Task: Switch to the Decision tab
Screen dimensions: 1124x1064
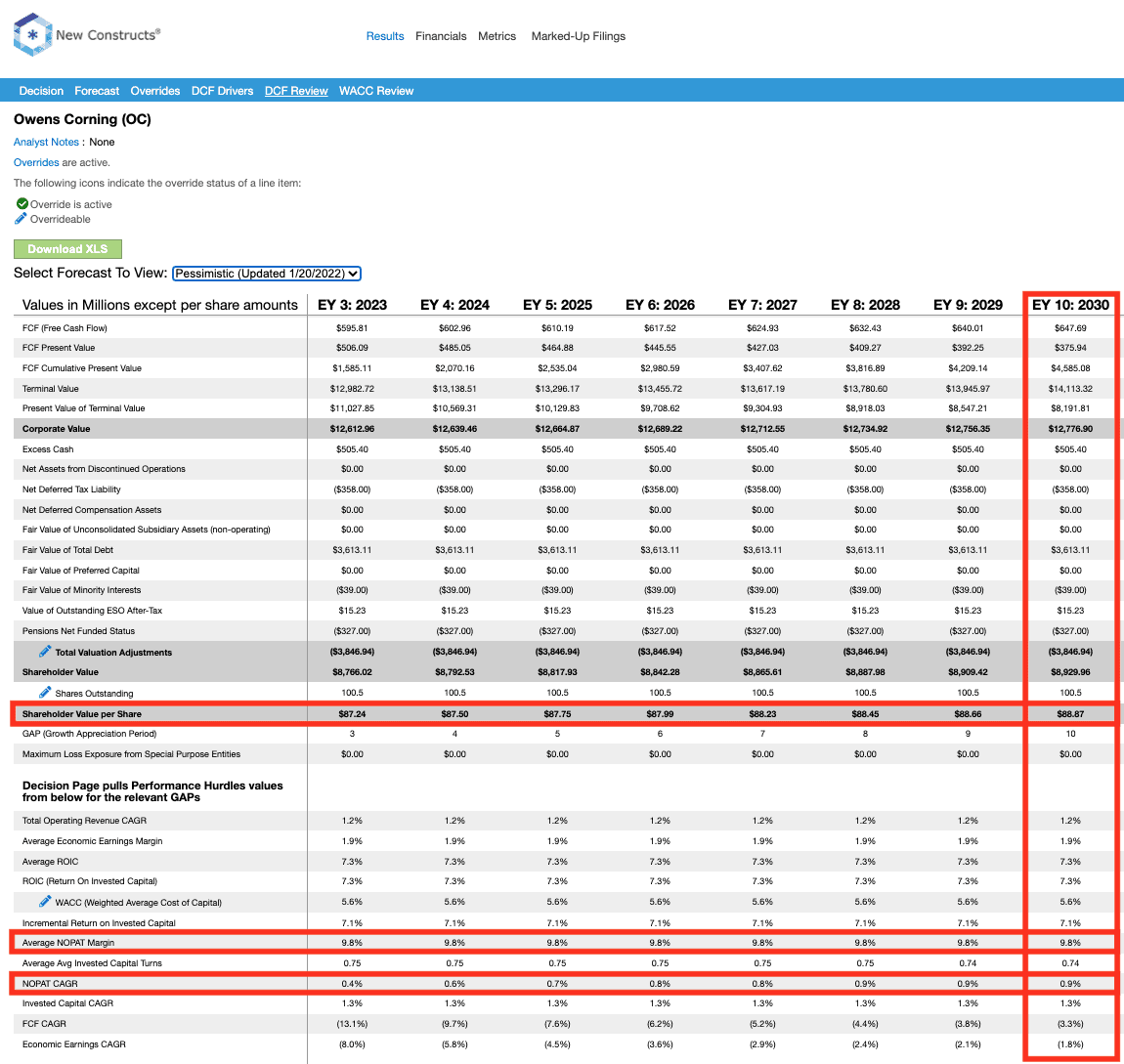Action: pyautogui.click(x=41, y=91)
